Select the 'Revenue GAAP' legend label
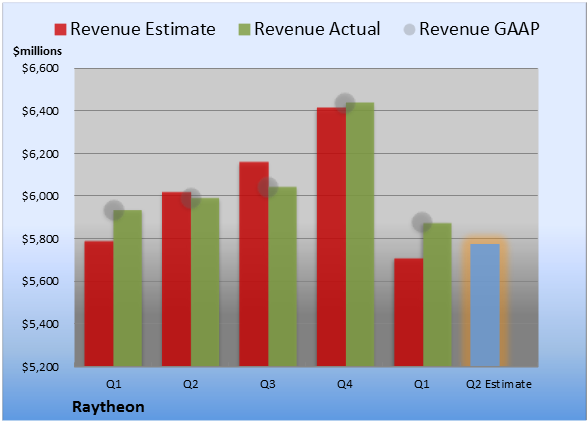The height and width of the screenshot is (422, 588). click(479, 29)
